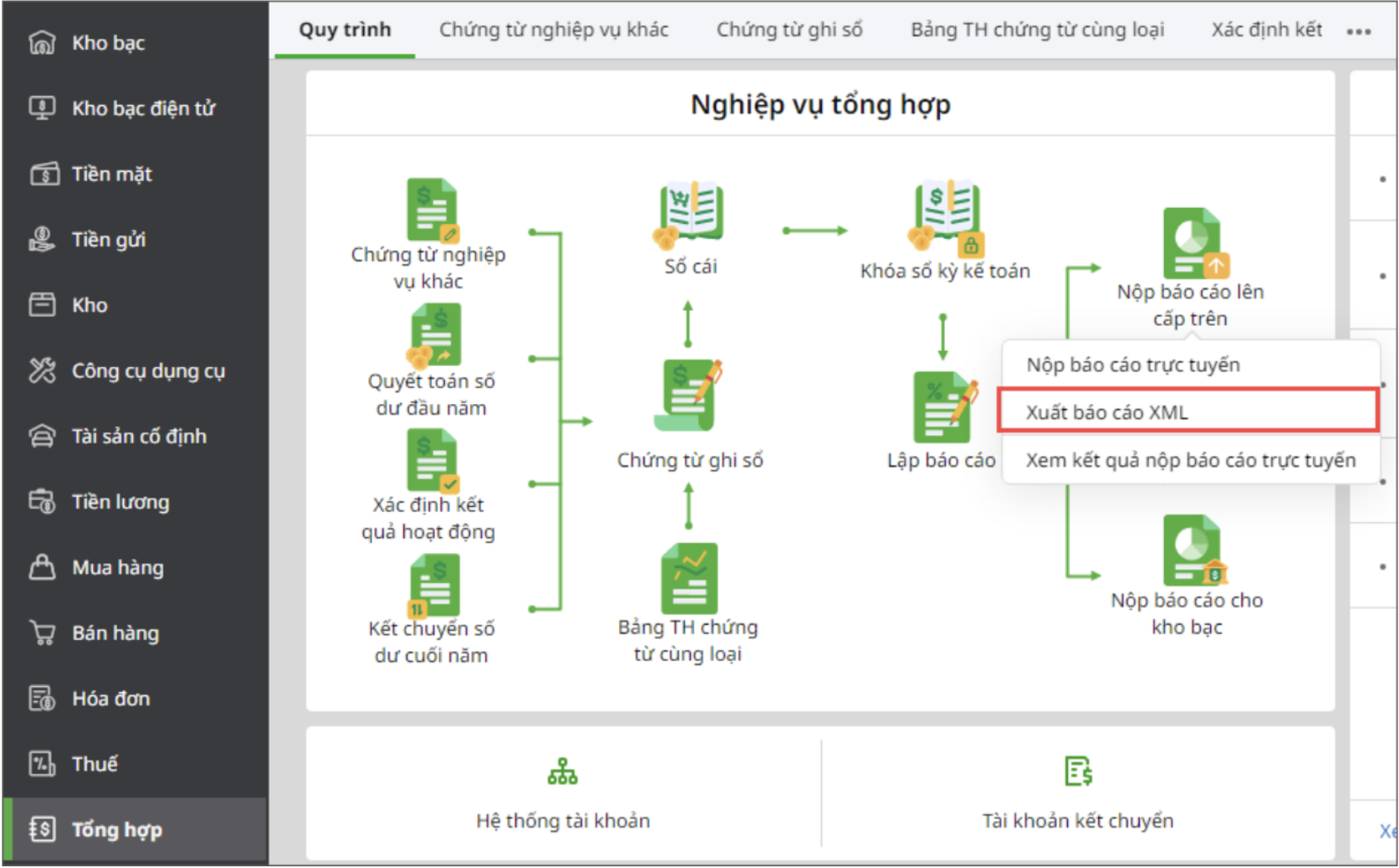This screenshot has width=1399, height=868.
Task: Click the Nộp báo cáo lên cấp trên icon
Action: click(1195, 243)
